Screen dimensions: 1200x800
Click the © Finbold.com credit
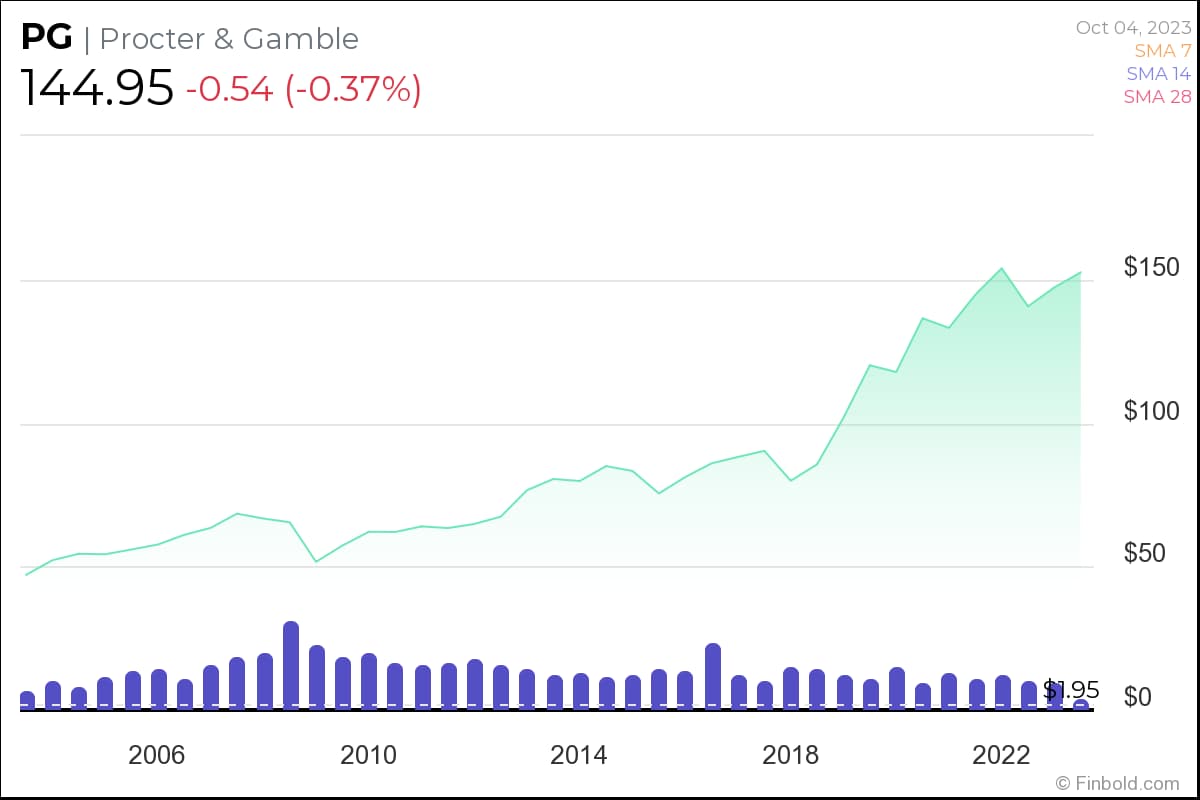tap(1118, 783)
